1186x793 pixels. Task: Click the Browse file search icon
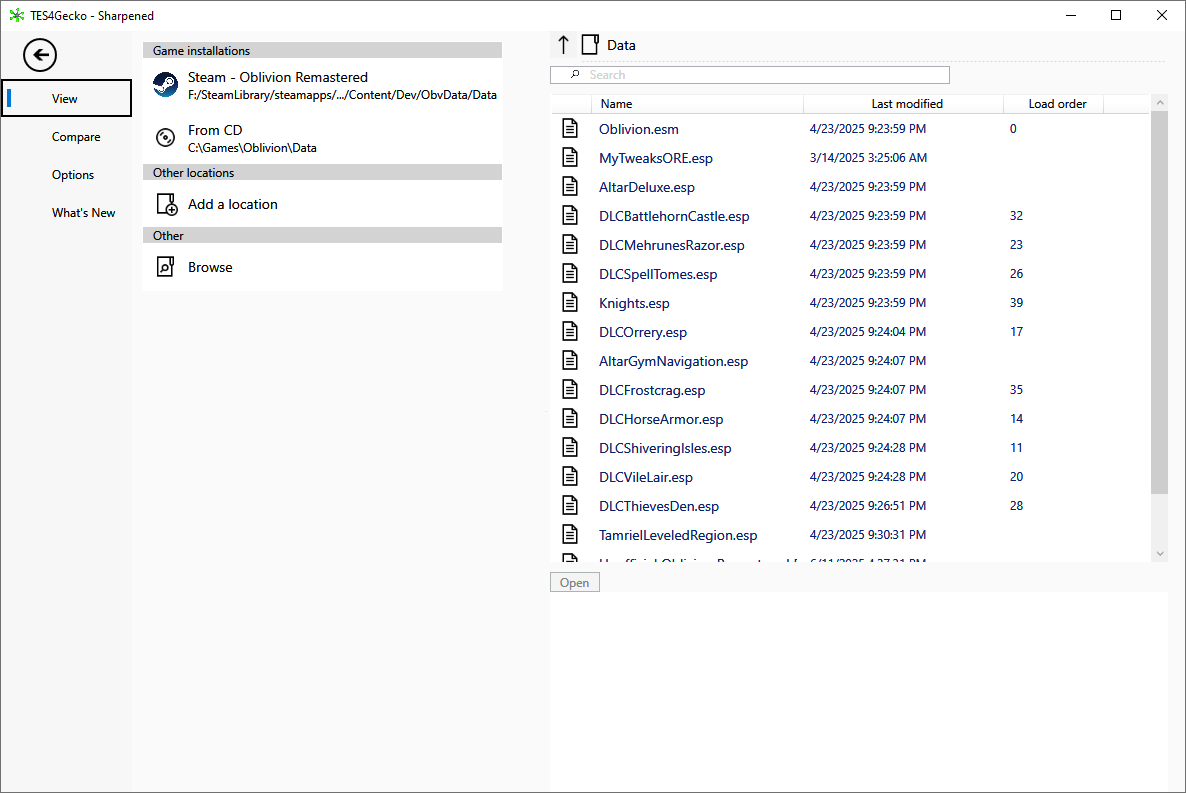click(166, 266)
